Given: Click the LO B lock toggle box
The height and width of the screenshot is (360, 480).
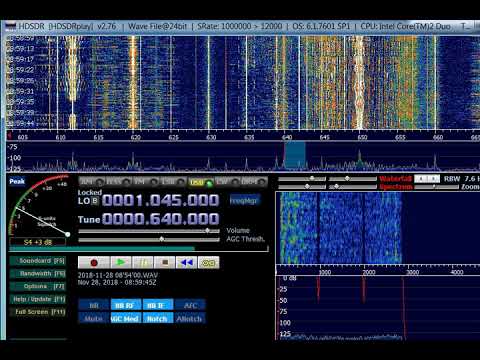Looking at the screenshot, I should pyautogui.click(x=95, y=201).
